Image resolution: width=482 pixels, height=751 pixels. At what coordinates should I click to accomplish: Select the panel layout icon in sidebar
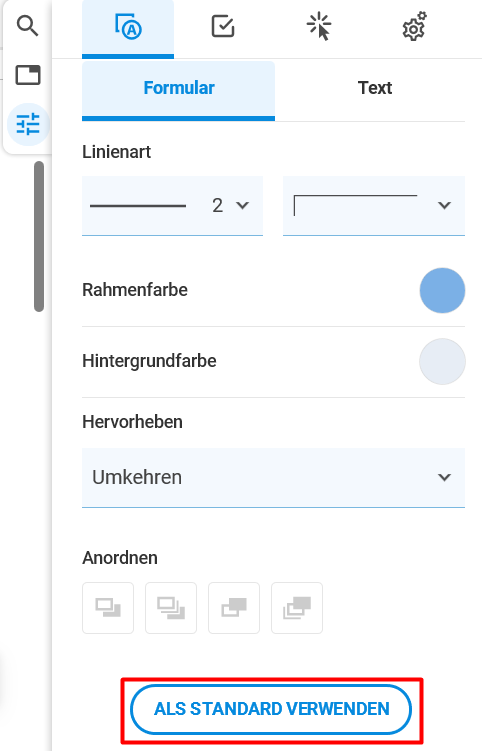[28, 75]
